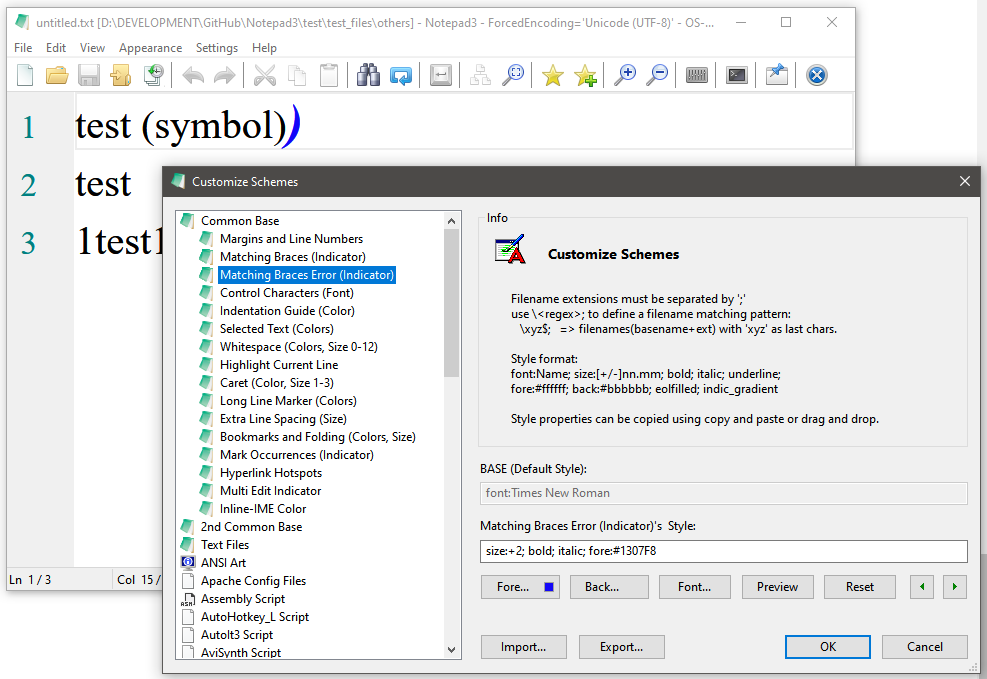Screen dimensions: 987x679
Task: Click the Matching Braces Error style input field
Action: point(723,551)
